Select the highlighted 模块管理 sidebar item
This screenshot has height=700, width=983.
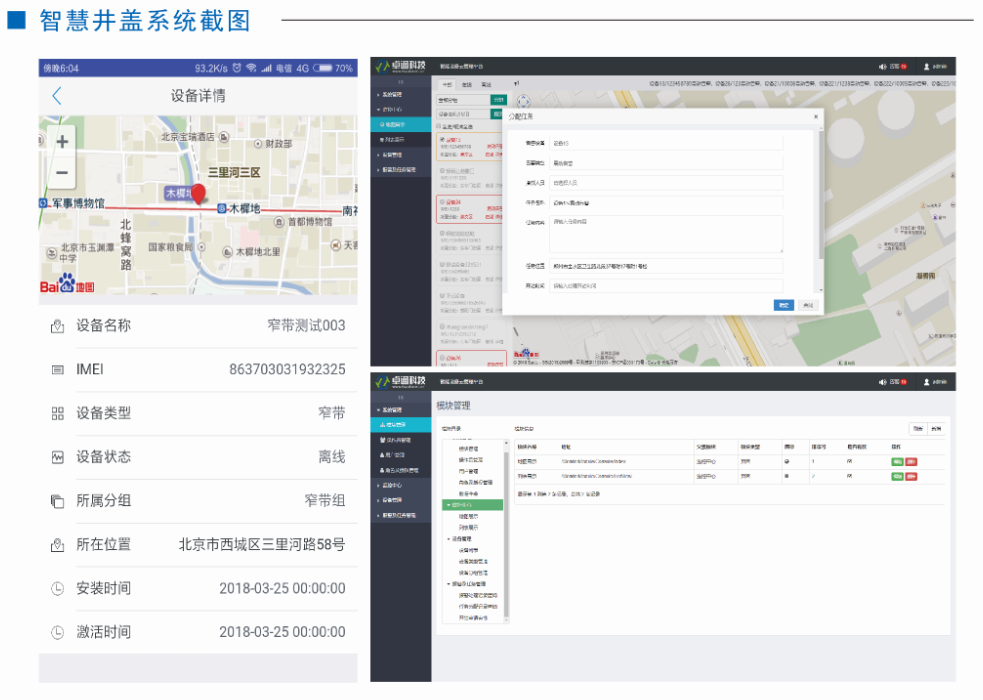click(x=401, y=425)
